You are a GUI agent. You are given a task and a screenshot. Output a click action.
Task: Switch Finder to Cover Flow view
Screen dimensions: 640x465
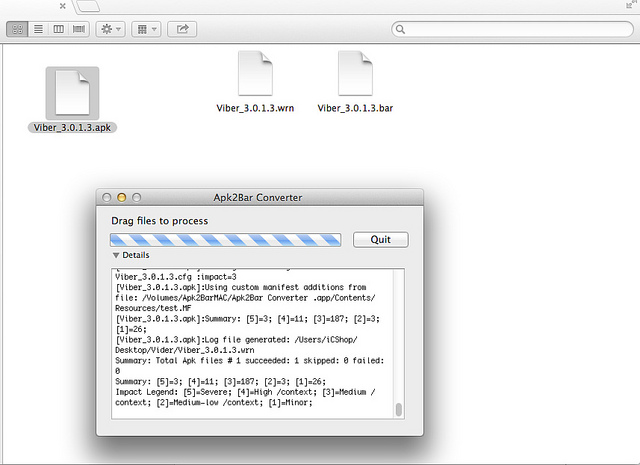[79, 29]
